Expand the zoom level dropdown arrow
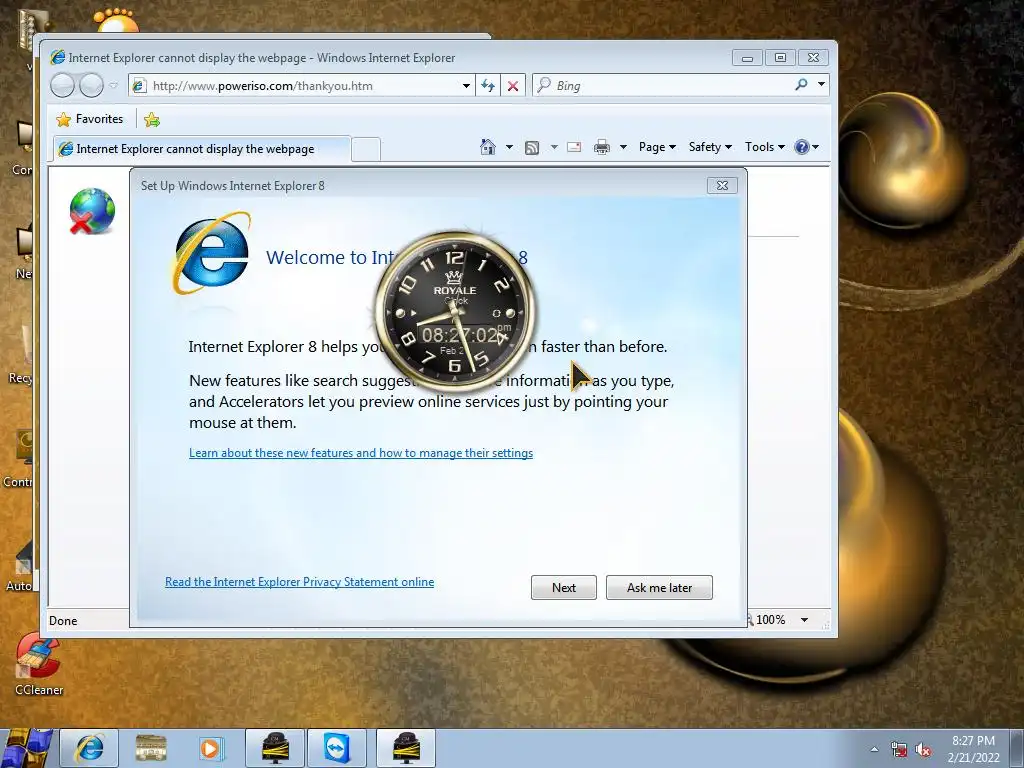This screenshot has width=1024, height=768. (805, 620)
